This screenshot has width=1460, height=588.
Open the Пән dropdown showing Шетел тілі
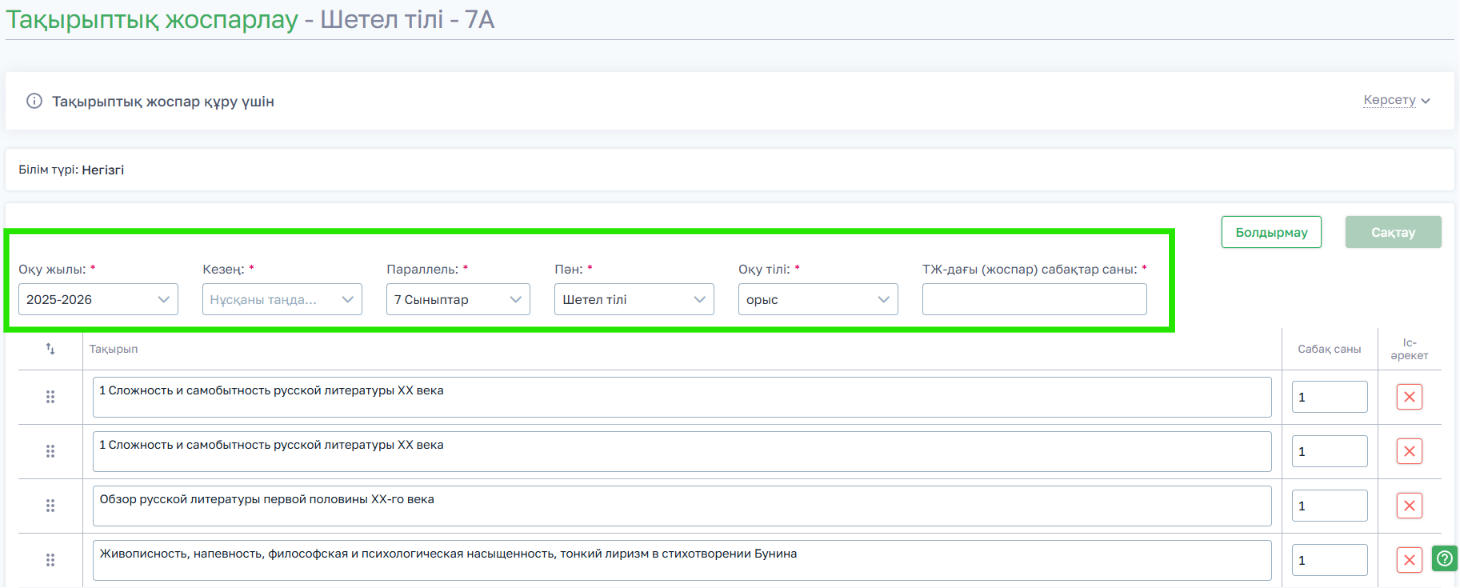click(x=634, y=299)
